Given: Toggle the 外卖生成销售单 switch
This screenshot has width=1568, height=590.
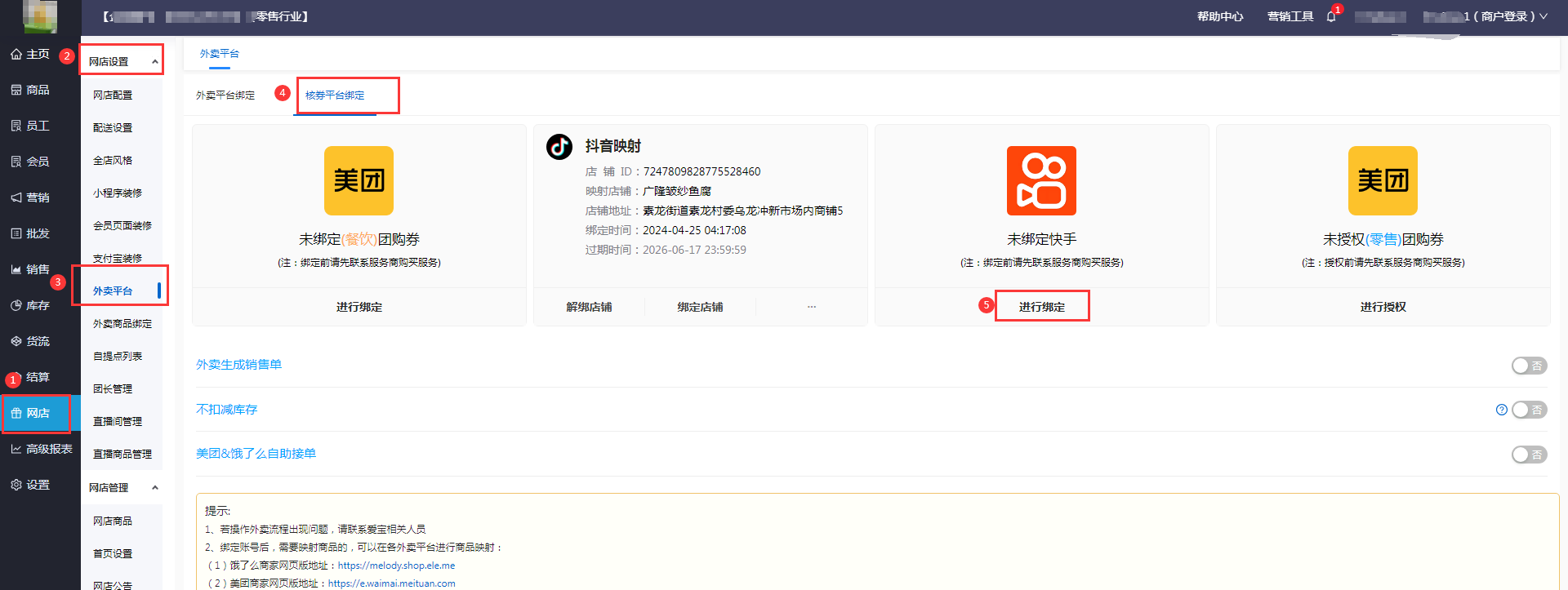Looking at the screenshot, I should click(1529, 366).
